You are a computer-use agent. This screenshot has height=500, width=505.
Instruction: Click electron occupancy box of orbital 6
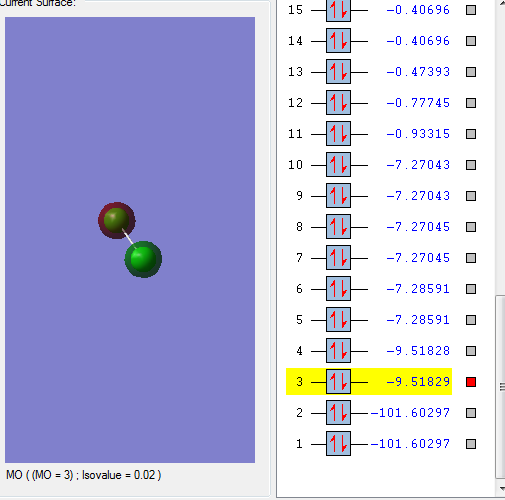pyautogui.click(x=338, y=289)
